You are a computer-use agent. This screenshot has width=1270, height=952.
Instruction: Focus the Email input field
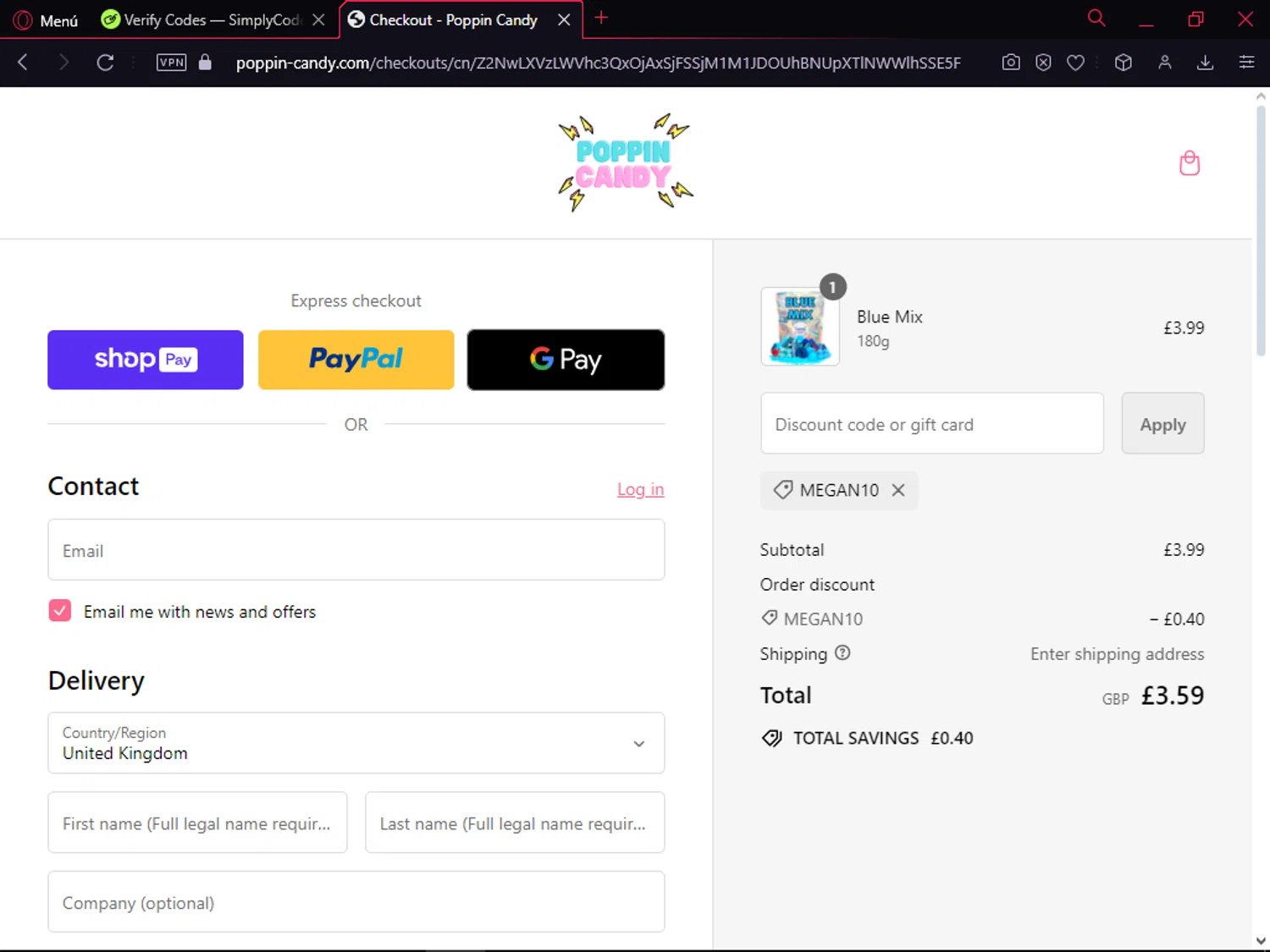[356, 550]
